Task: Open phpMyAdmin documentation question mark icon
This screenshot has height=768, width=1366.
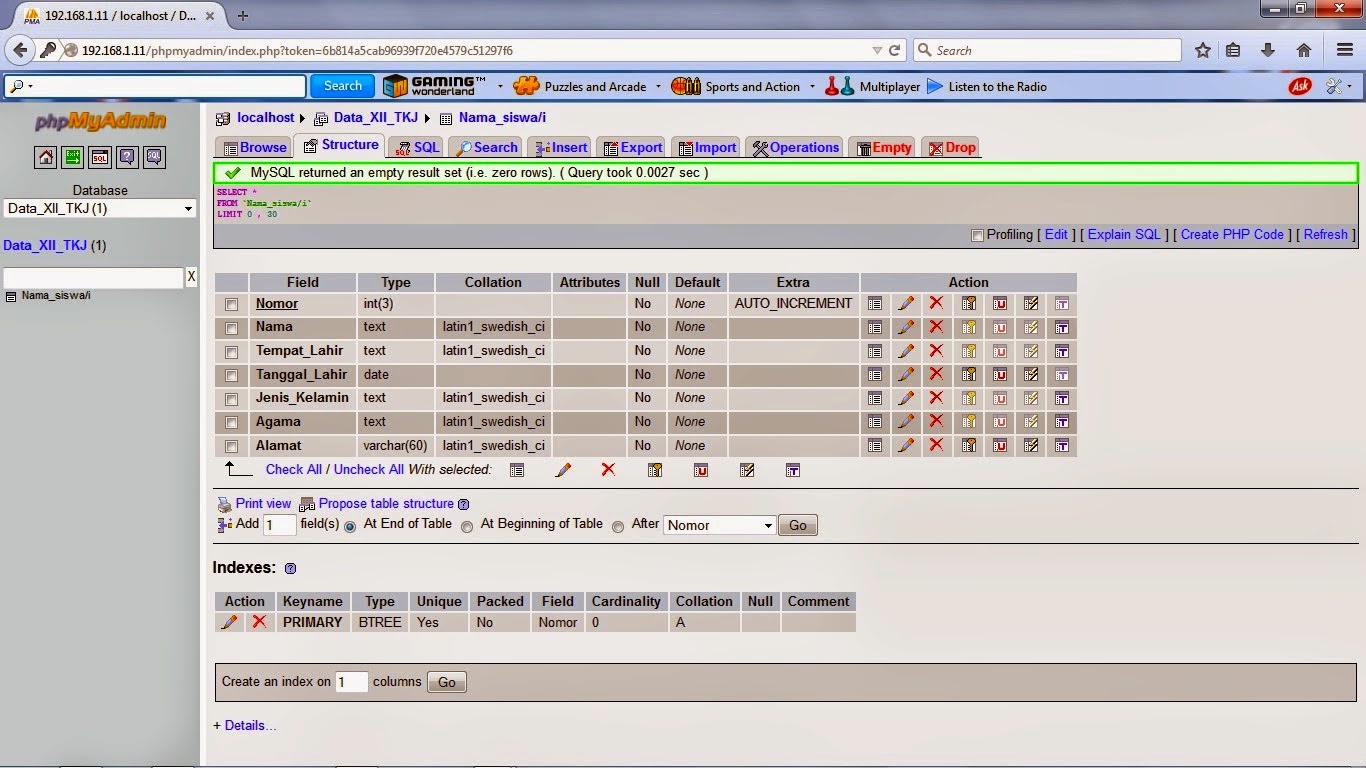Action: click(x=126, y=157)
